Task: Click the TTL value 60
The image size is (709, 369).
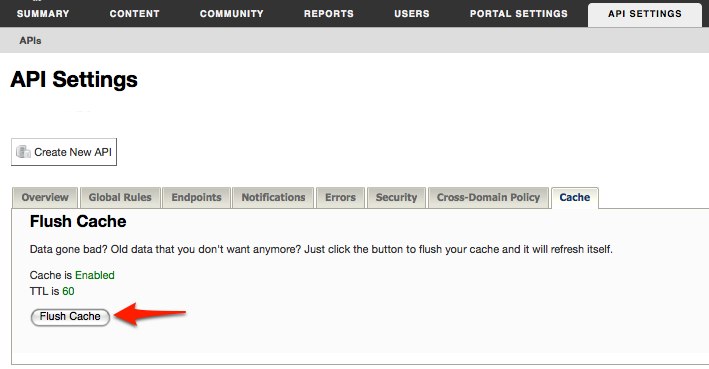Action: (68, 291)
